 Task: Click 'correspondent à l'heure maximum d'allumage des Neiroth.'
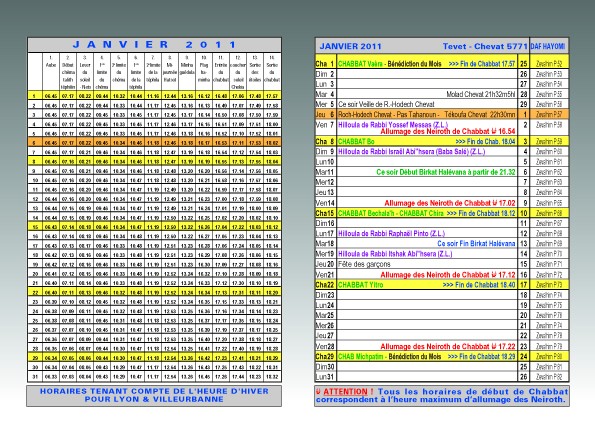441,400
